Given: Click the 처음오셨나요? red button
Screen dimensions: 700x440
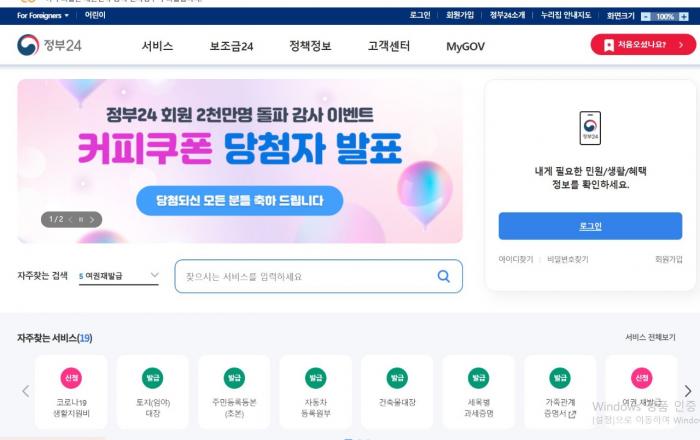Looking at the screenshot, I should 643,45.
